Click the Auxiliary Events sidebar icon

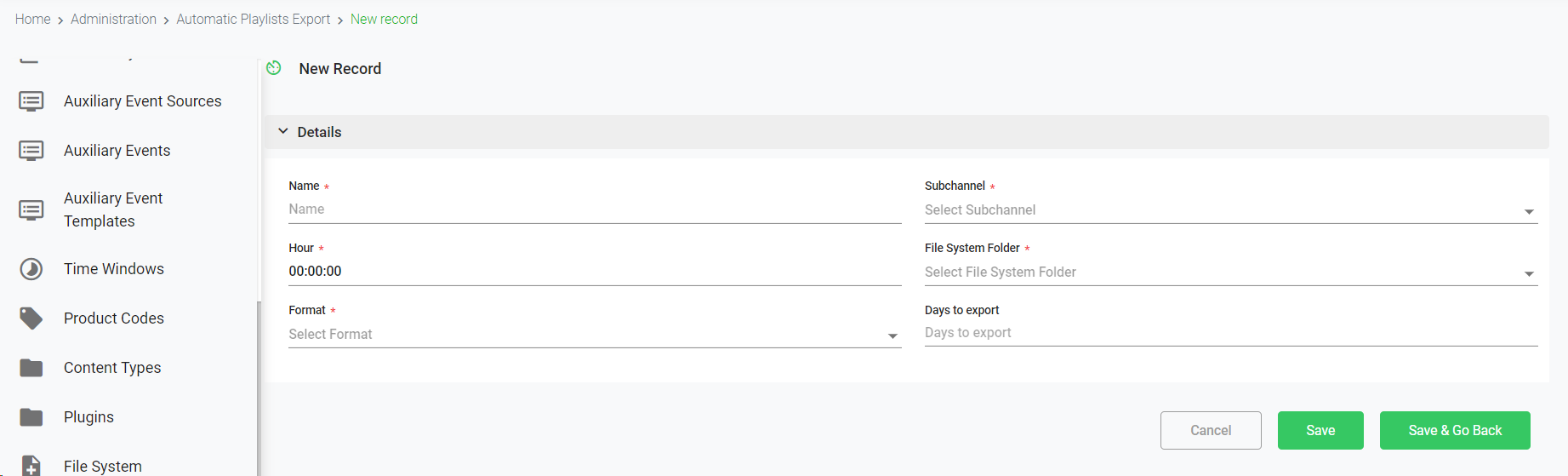(x=31, y=151)
